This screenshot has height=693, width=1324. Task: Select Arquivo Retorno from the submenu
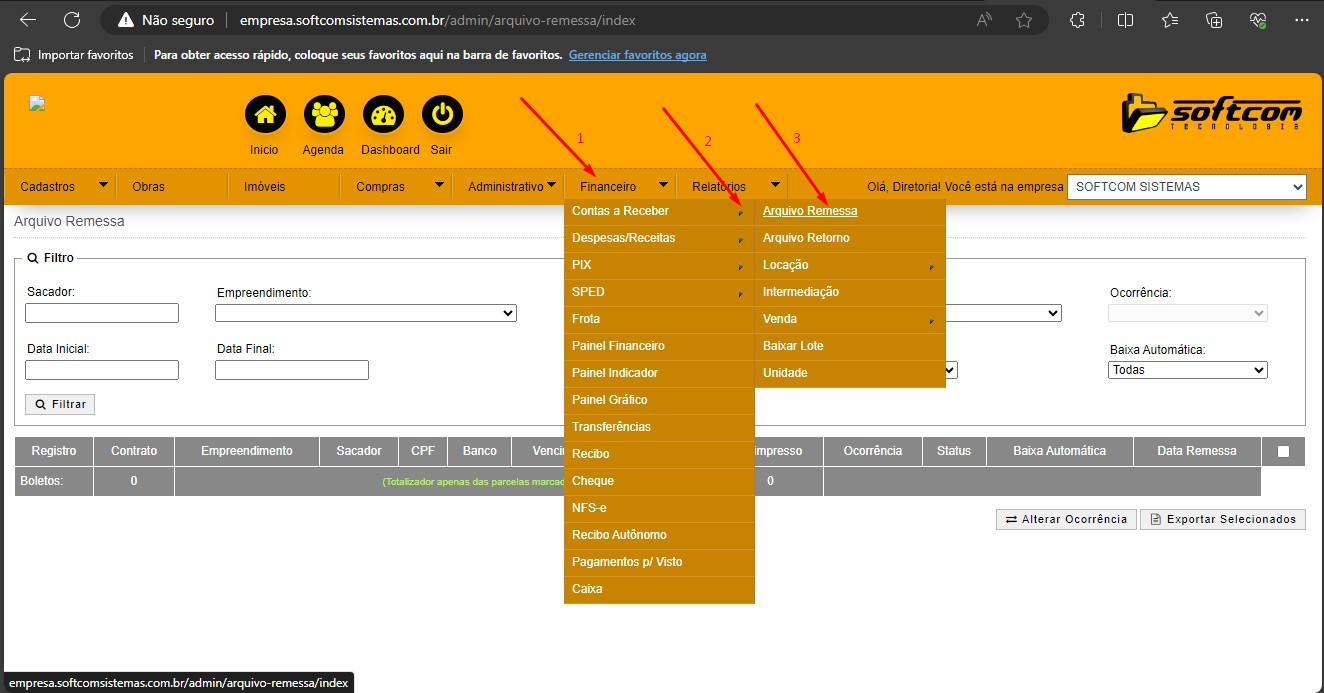click(x=806, y=238)
